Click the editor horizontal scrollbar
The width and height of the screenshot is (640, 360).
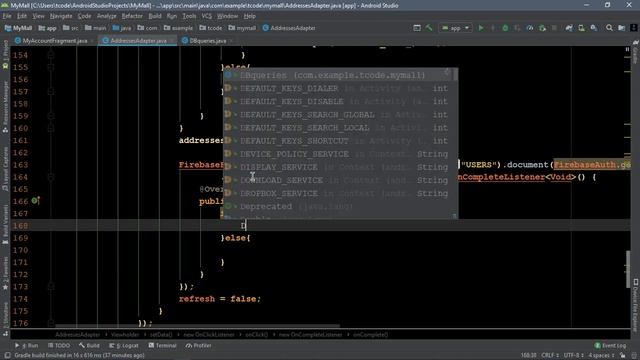click(x=197, y=326)
